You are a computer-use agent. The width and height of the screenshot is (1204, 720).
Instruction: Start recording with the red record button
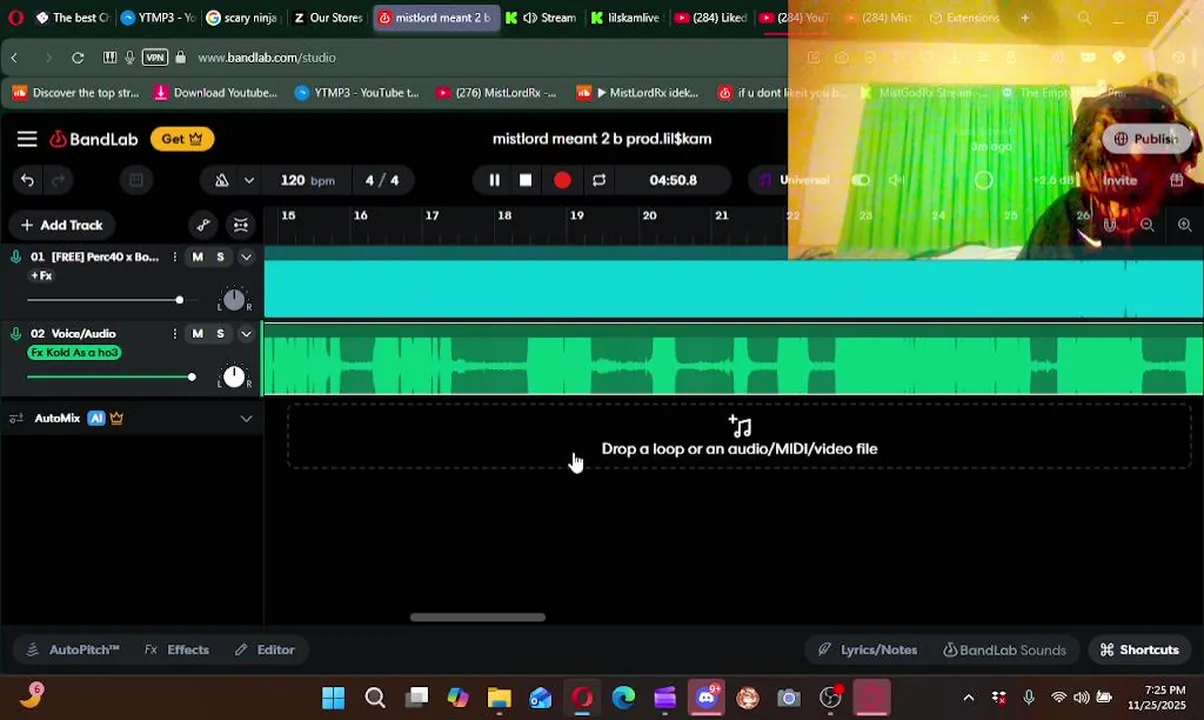562,180
